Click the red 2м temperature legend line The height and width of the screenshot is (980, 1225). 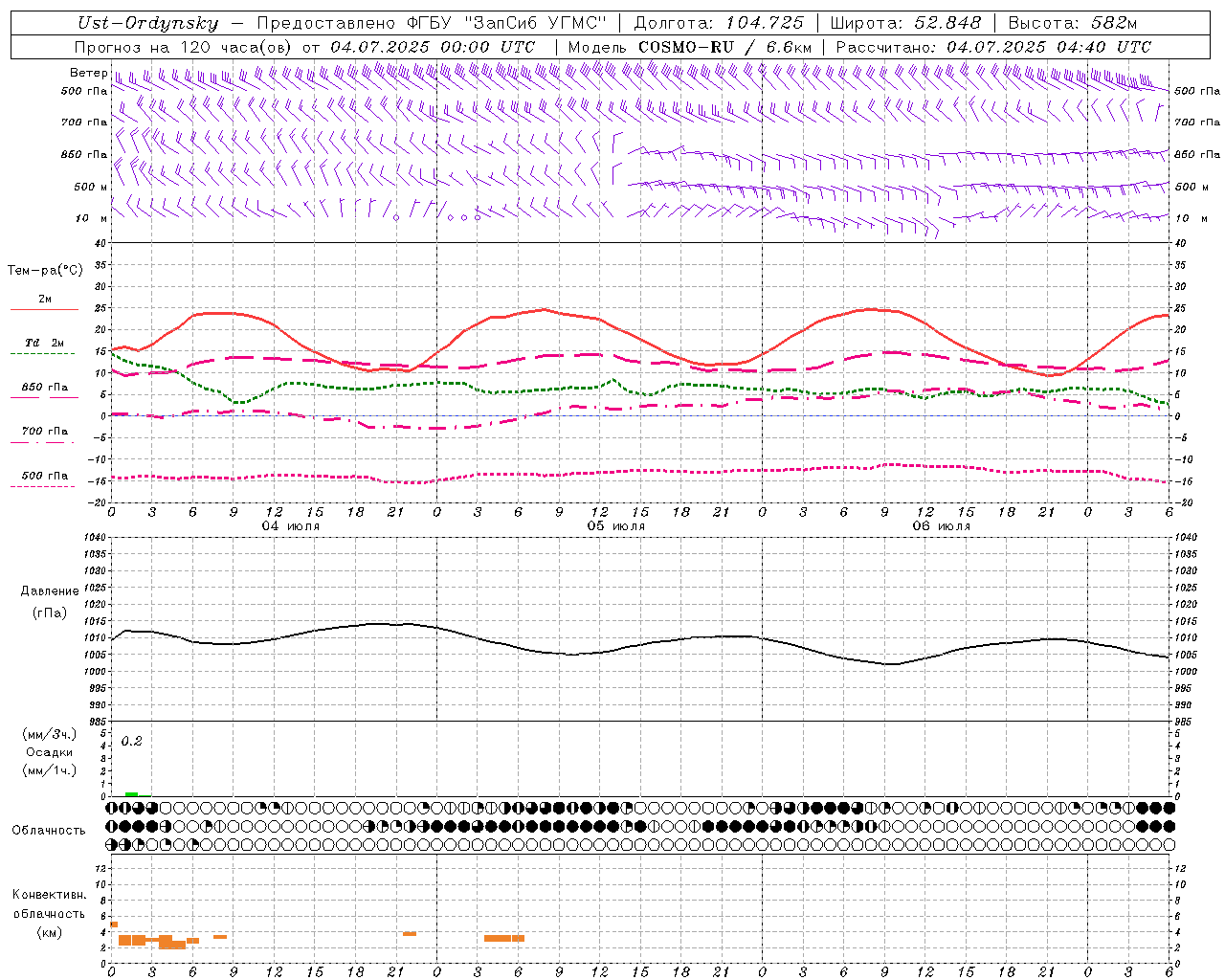tap(44, 309)
